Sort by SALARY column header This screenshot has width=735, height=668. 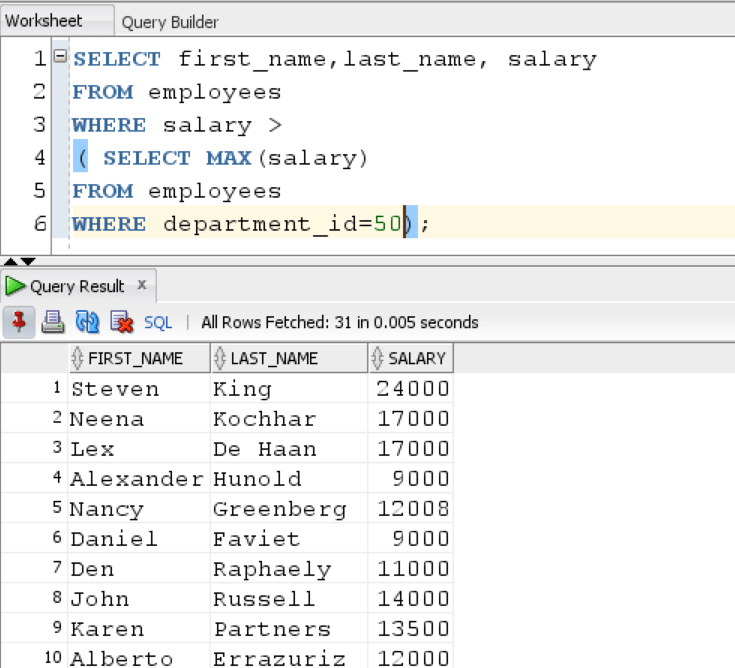[x=411, y=359]
